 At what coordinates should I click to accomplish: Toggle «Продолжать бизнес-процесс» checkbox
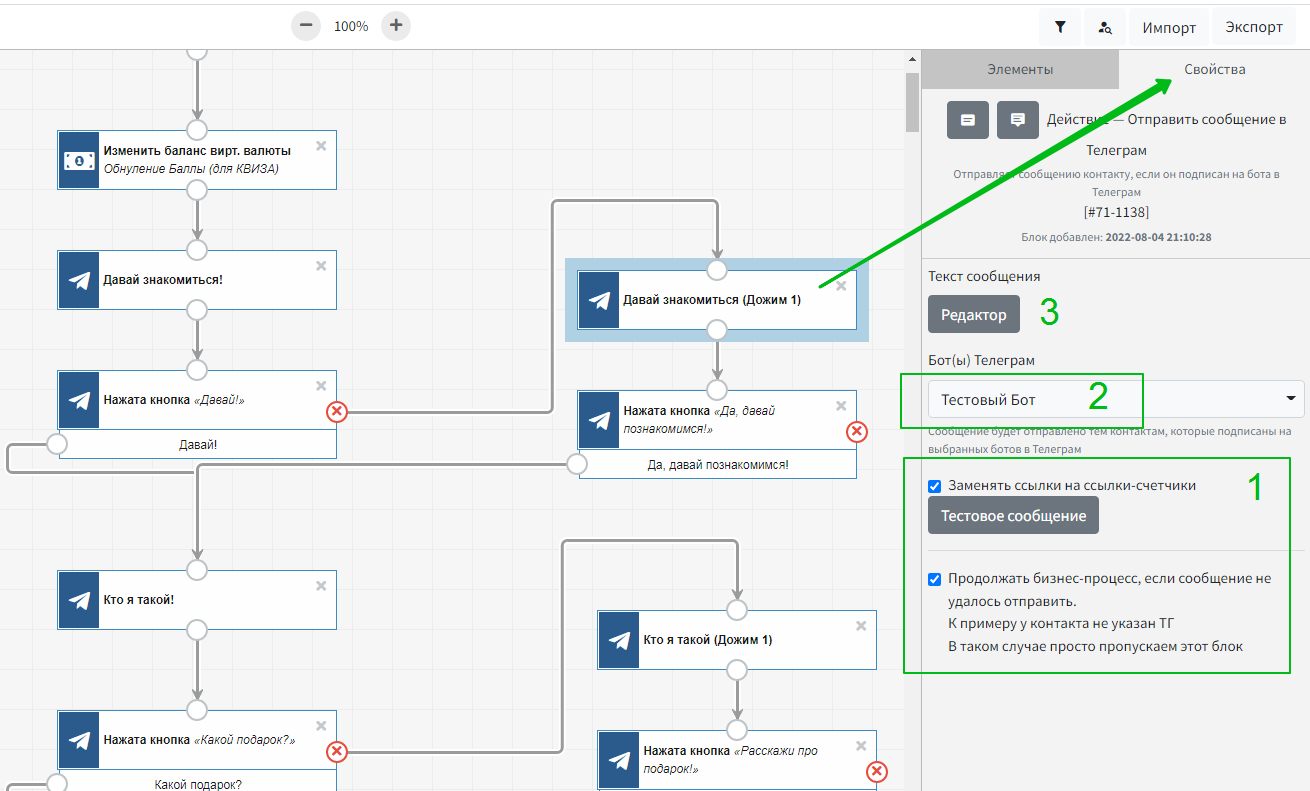coord(935,579)
